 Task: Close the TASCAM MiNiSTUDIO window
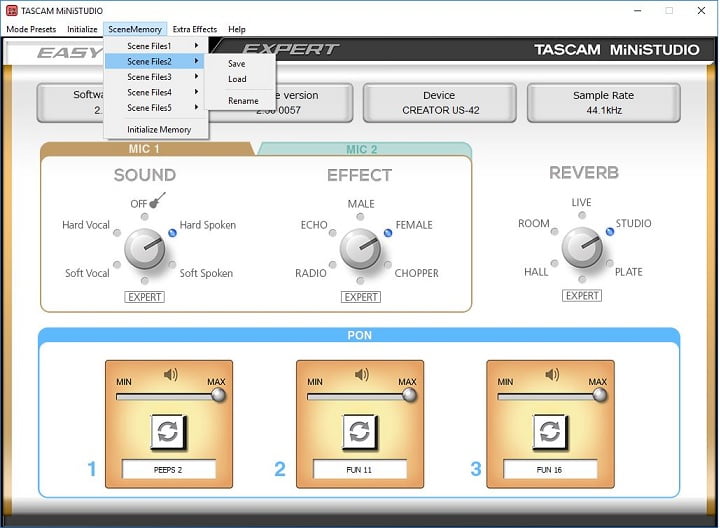click(701, 10)
